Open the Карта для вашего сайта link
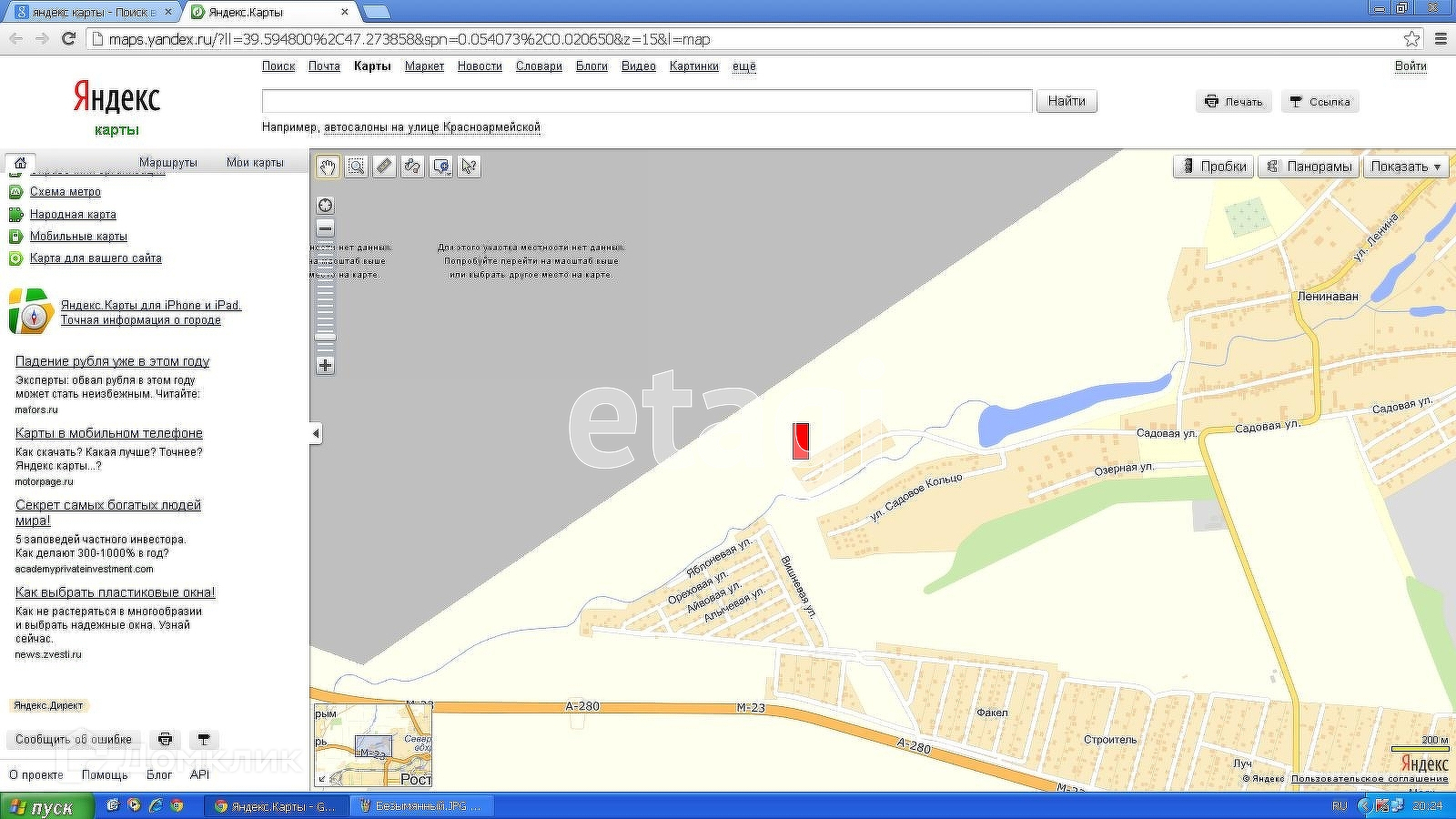The image size is (1456, 819). [x=96, y=258]
